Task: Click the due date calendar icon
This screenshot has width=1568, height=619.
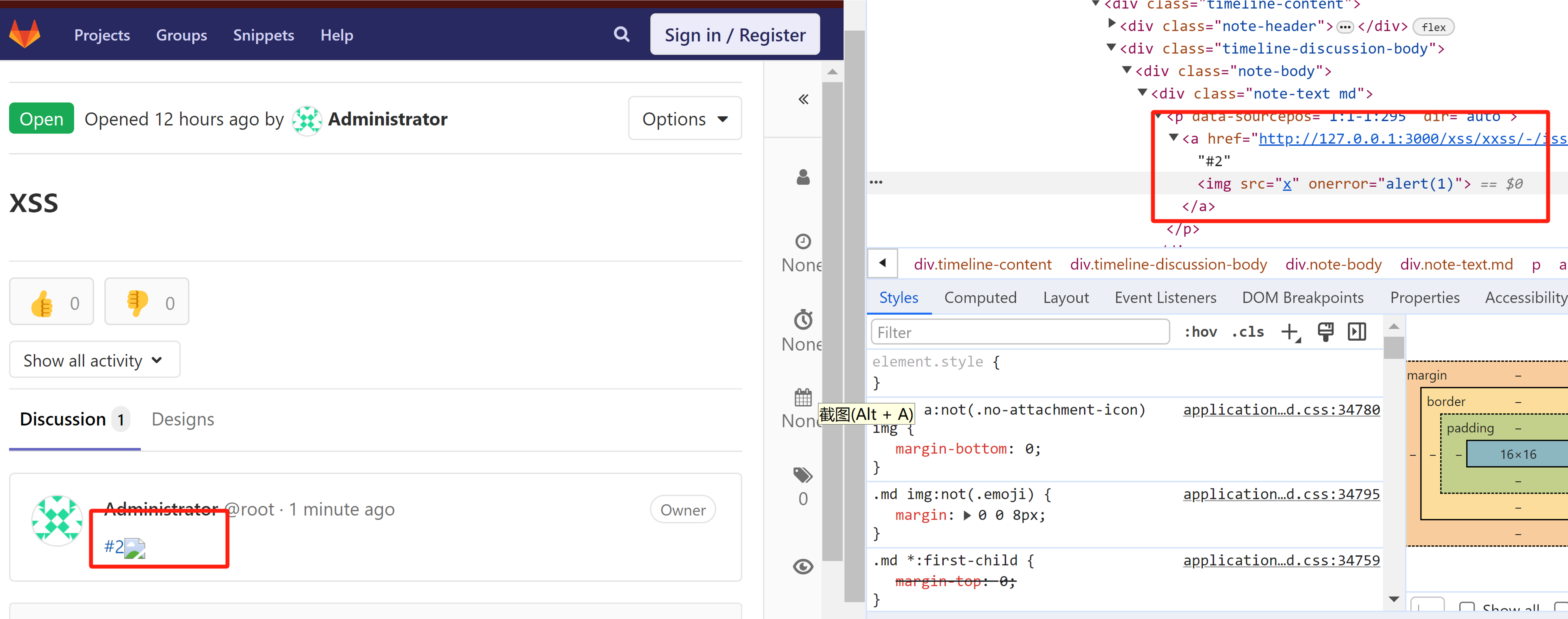Action: click(x=803, y=398)
